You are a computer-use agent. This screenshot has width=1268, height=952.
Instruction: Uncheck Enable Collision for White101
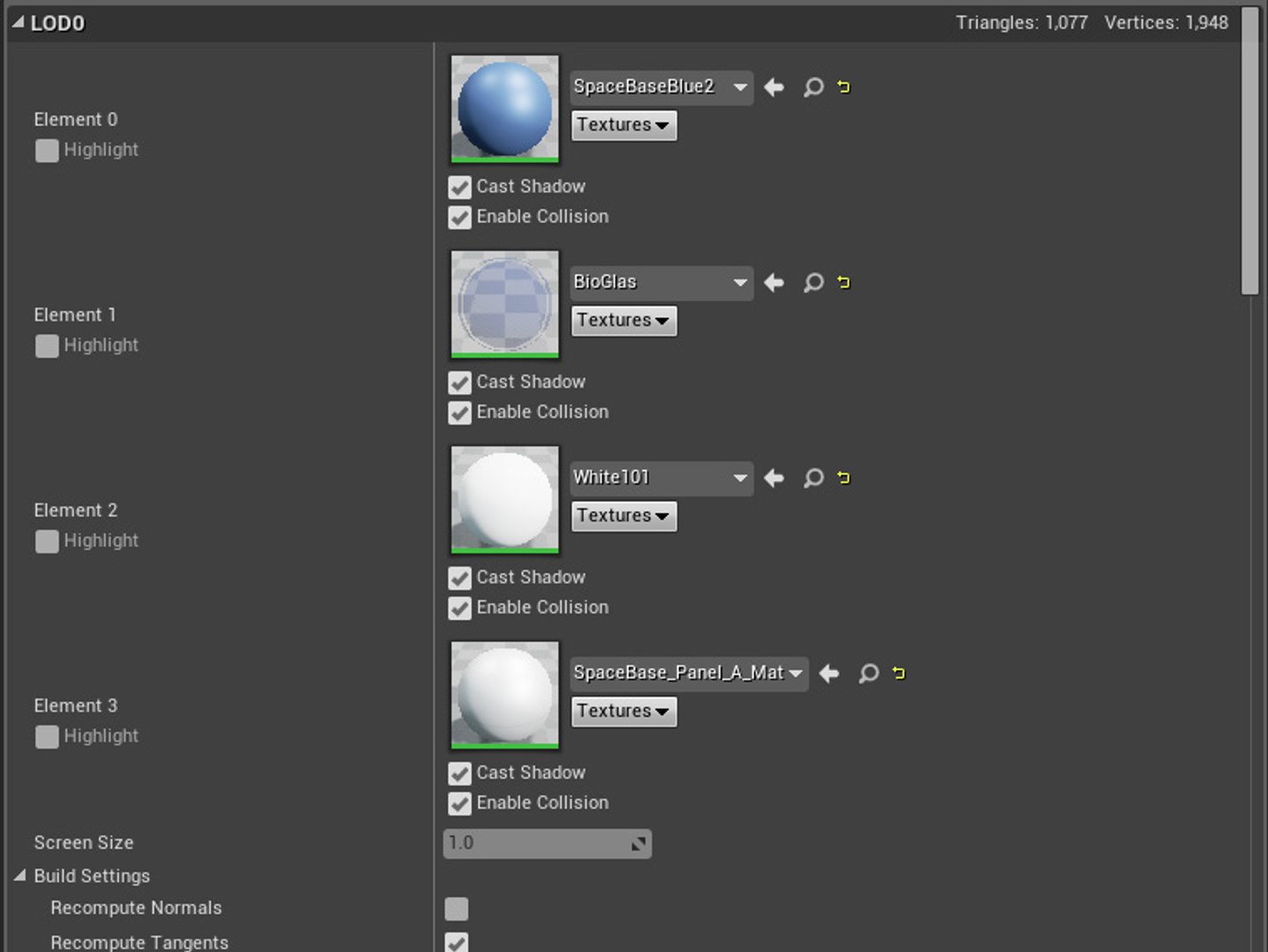click(459, 608)
